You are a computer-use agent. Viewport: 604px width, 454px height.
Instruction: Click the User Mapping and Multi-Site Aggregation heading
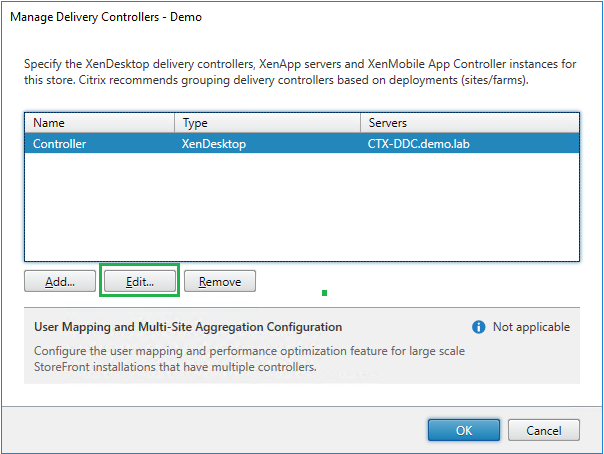click(188, 327)
